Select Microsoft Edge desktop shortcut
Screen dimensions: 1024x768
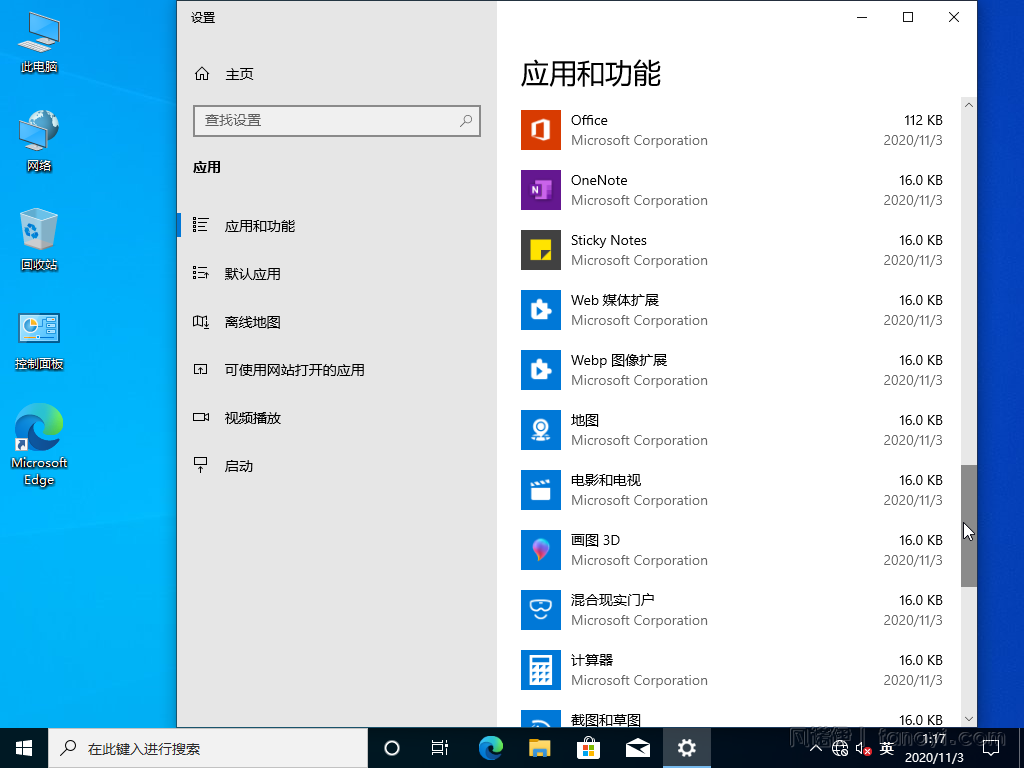click(x=39, y=445)
